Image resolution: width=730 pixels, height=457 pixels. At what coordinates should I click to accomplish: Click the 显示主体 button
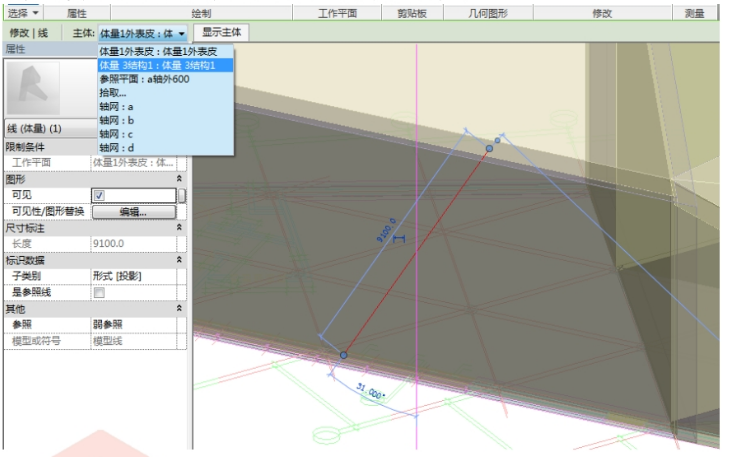tap(221, 33)
